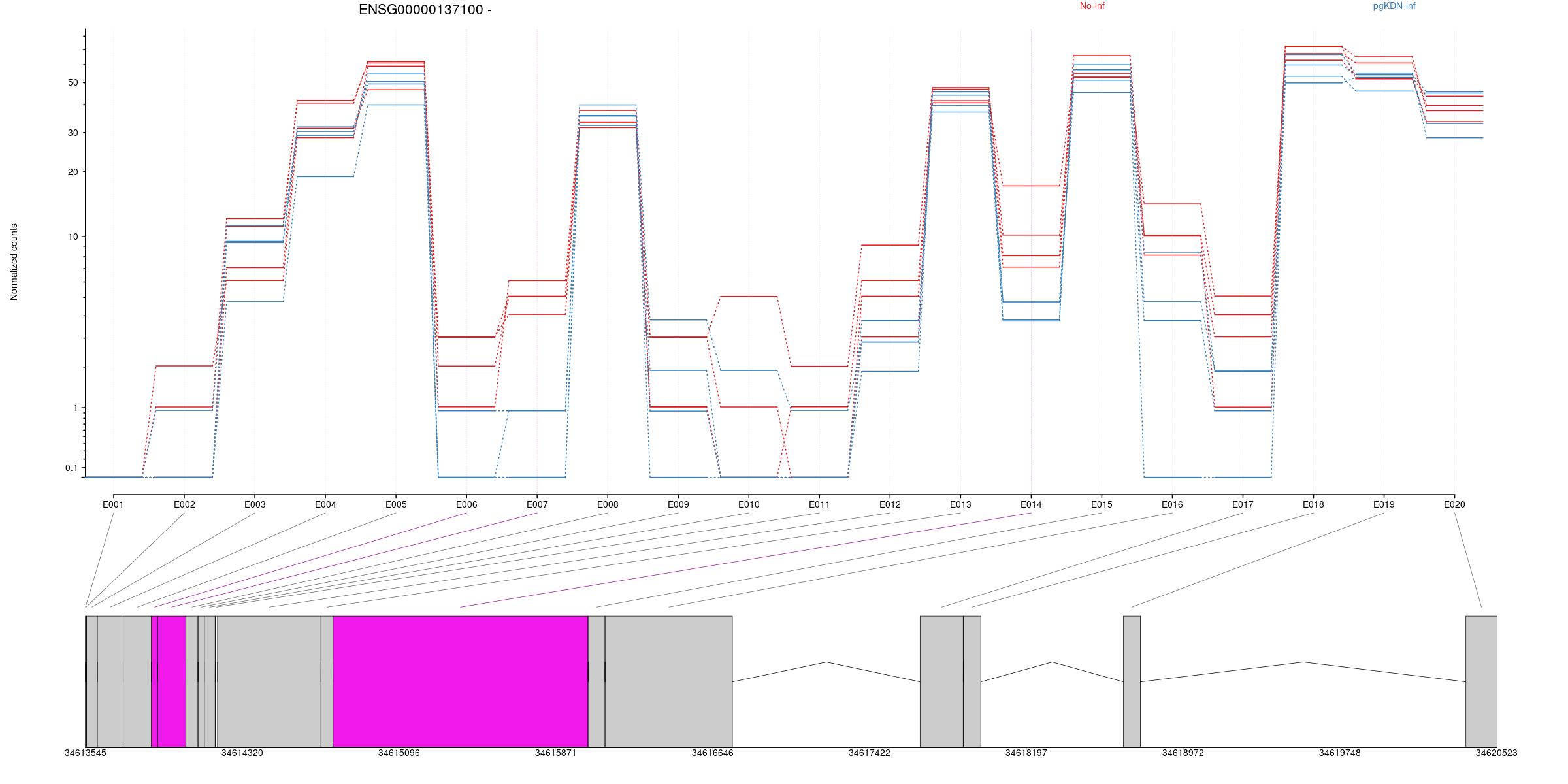Click exon label E007

coord(537,504)
